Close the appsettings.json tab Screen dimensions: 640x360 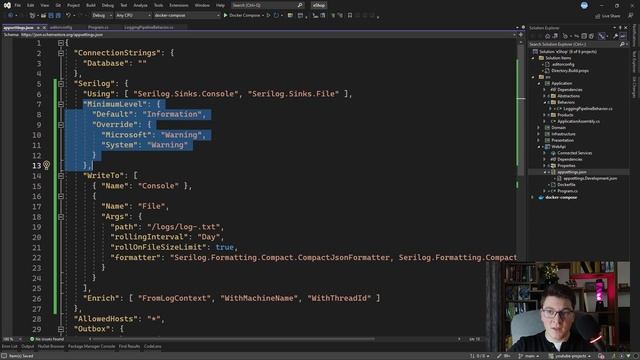[x=44, y=27]
